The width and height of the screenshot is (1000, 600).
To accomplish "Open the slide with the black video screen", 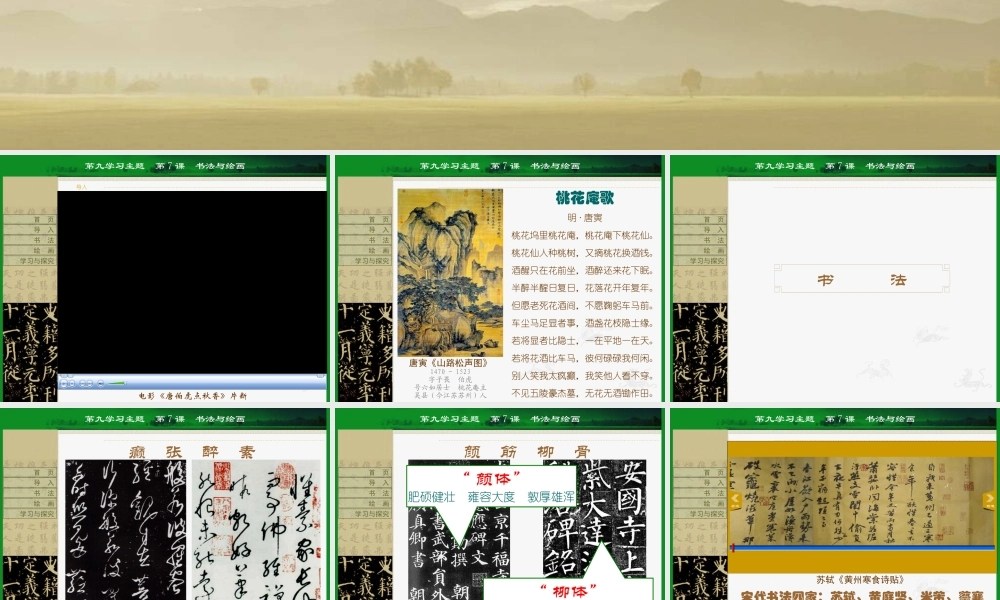I will [x=165, y=279].
